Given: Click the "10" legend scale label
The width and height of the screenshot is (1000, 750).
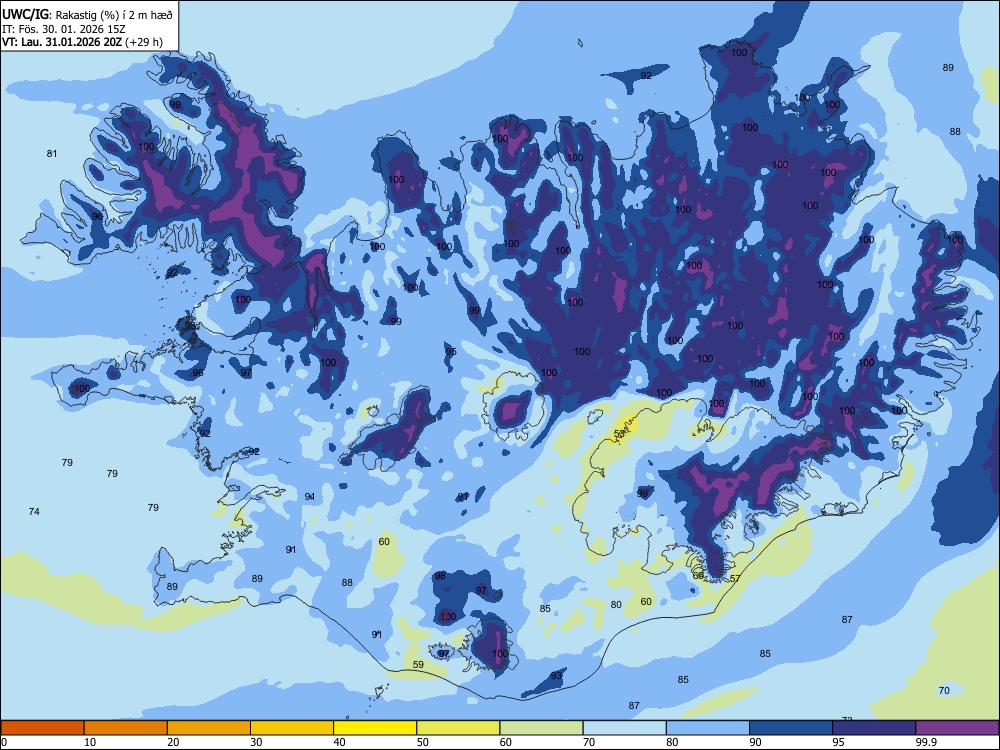Looking at the screenshot, I should [x=90, y=742].
